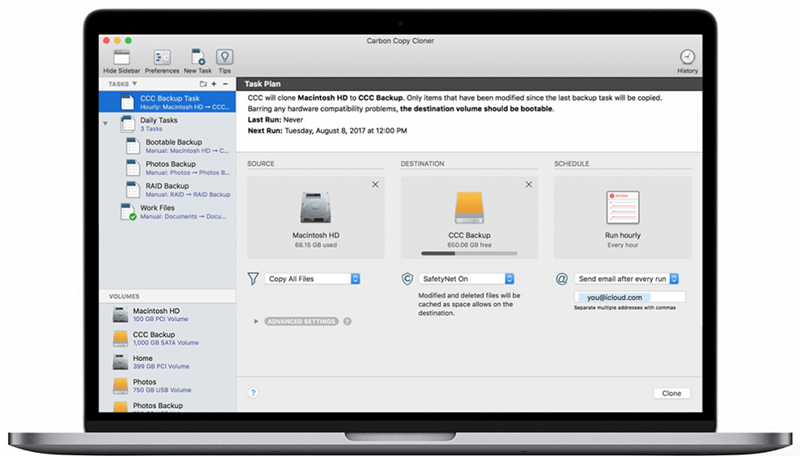Screen dimensions: 800x456
Task: Click the 'Every hour' schedule text
Action: click(x=622, y=245)
